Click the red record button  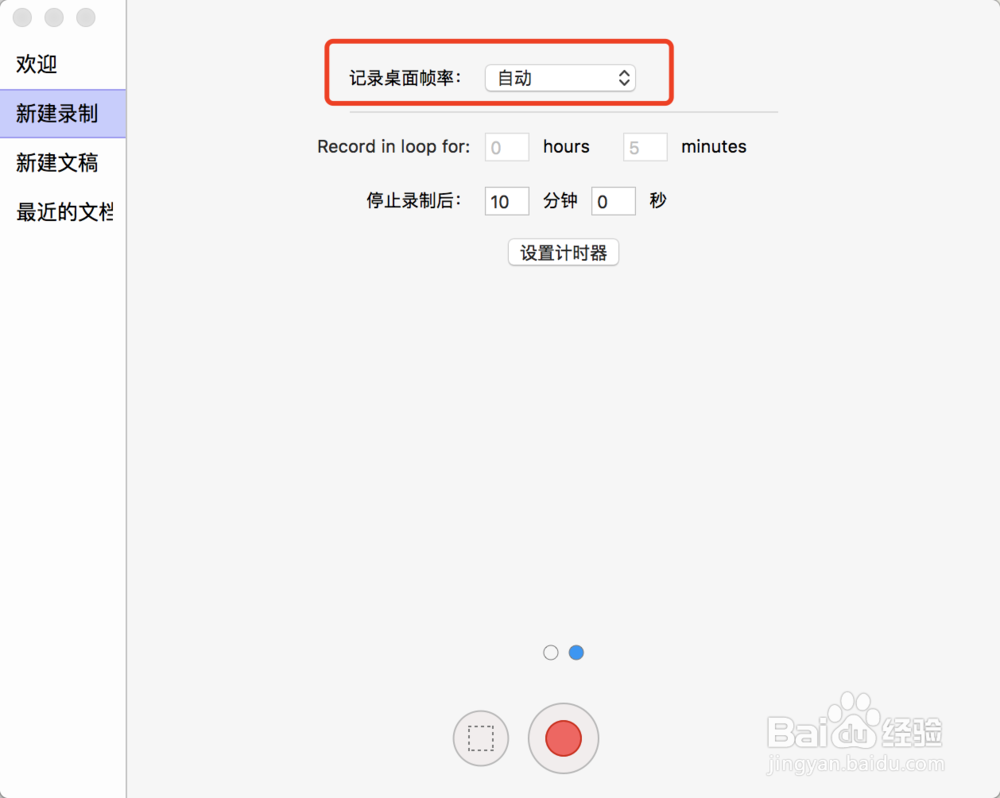point(563,738)
